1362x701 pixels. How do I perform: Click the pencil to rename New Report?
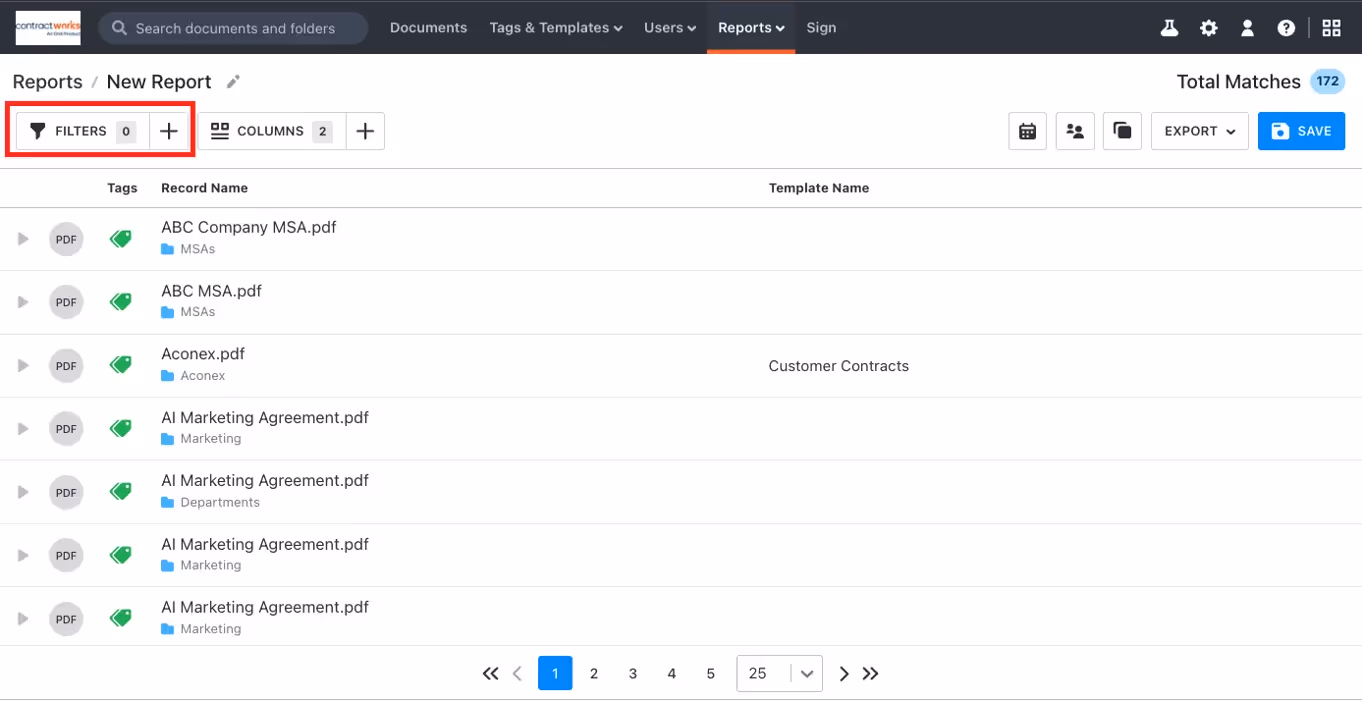pyautogui.click(x=233, y=81)
